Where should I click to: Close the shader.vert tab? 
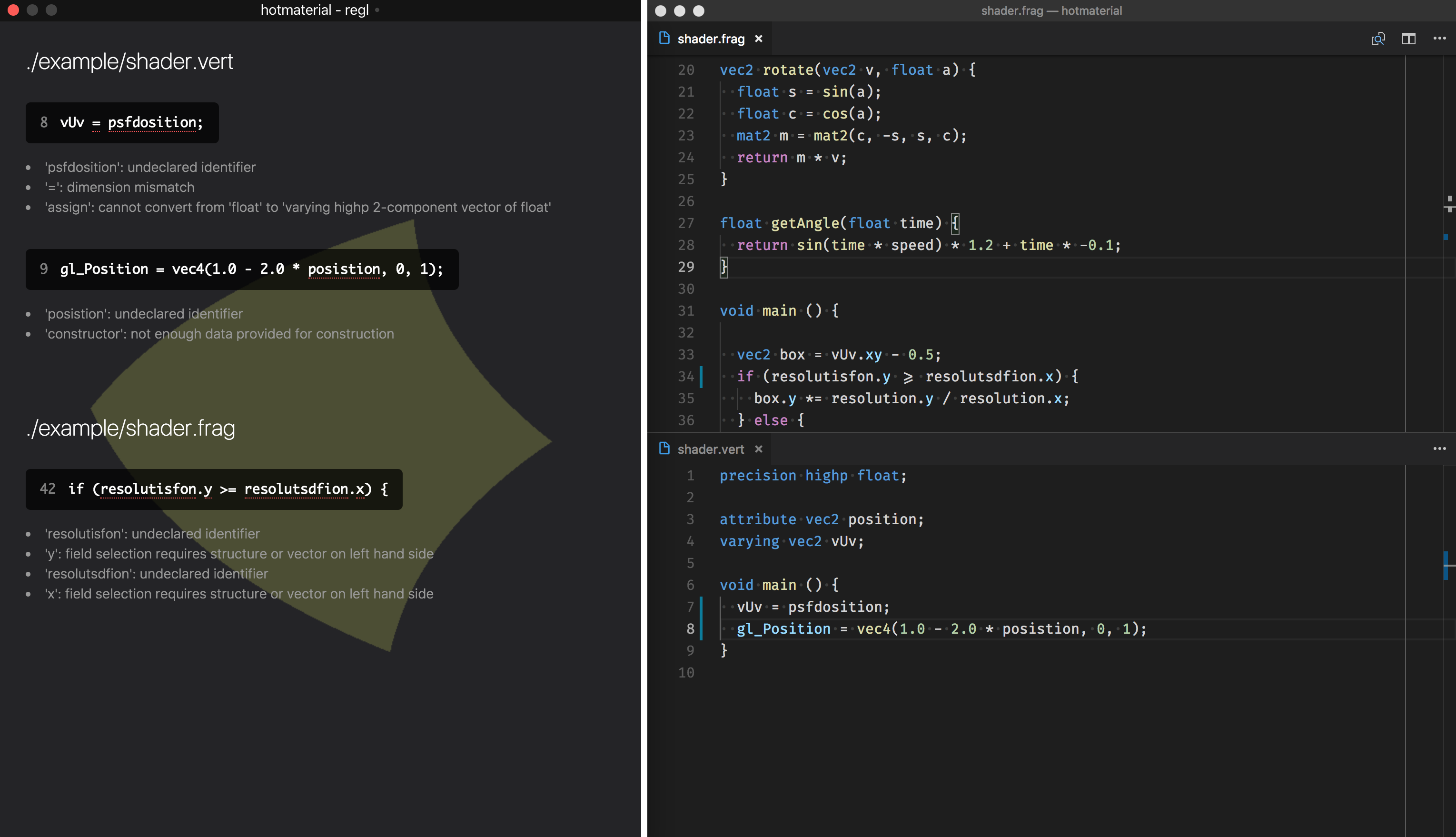pyautogui.click(x=758, y=449)
